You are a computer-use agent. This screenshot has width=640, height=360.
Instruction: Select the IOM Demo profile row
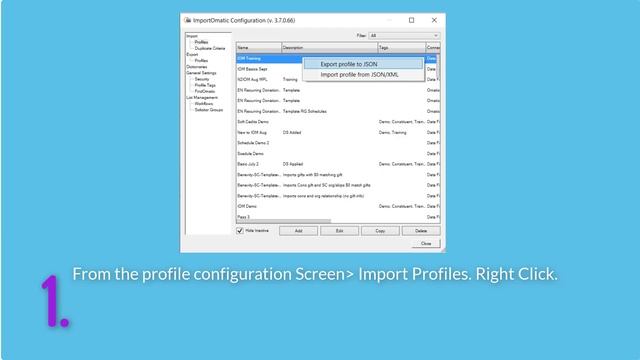[337, 206]
